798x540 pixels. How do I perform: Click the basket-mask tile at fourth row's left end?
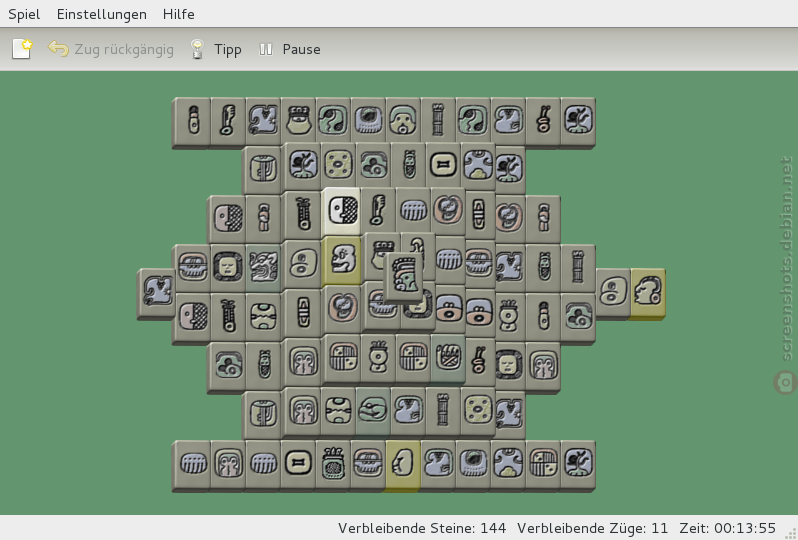click(x=192, y=268)
